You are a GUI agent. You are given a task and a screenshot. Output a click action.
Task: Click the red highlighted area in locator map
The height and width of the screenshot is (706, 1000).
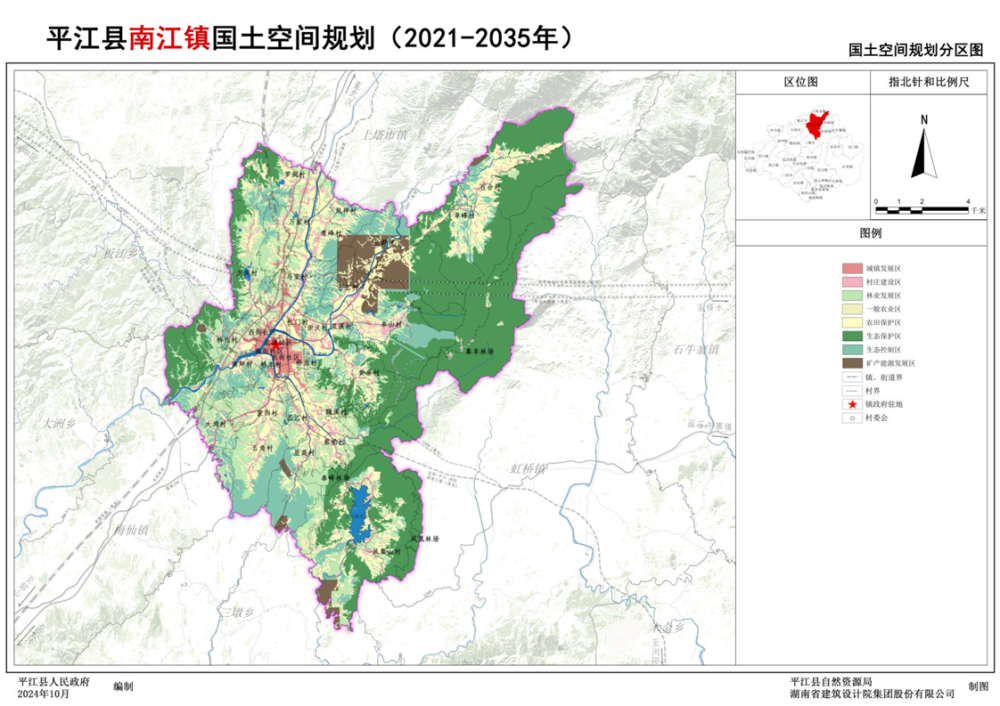coord(815,125)
